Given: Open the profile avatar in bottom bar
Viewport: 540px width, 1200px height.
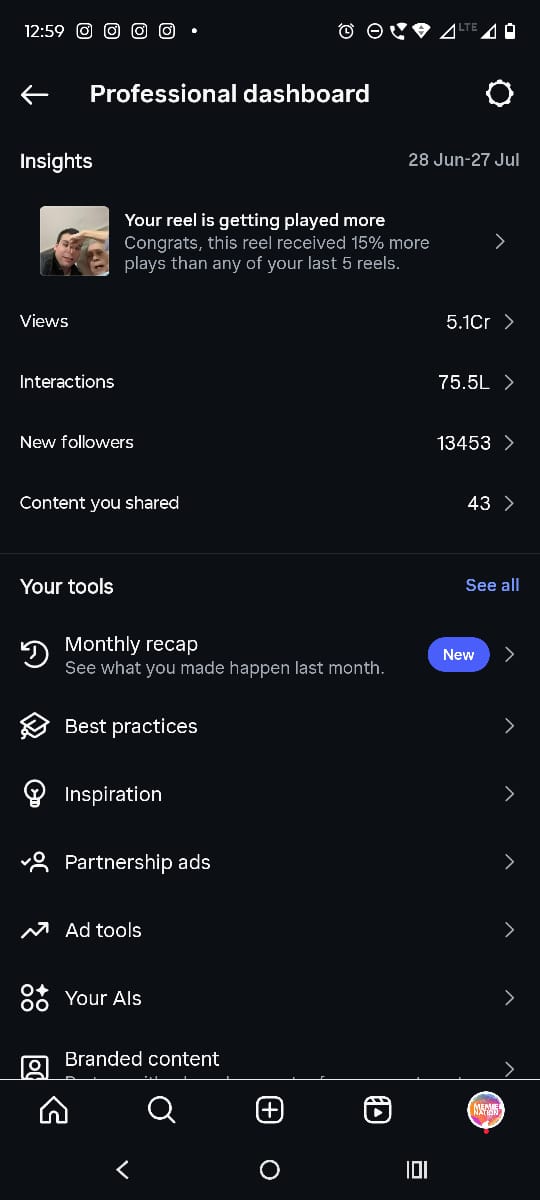Looking at the screenshot, I should coord(486,1110).
